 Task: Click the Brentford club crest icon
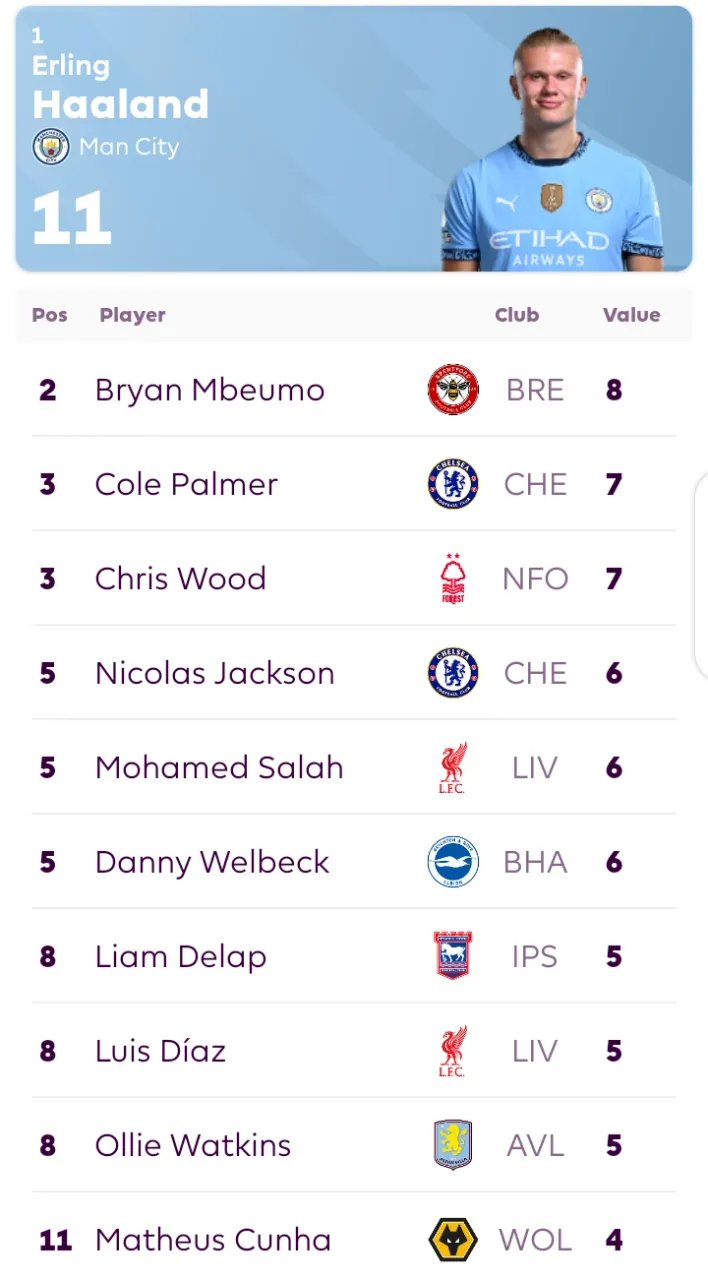[453, 390]
